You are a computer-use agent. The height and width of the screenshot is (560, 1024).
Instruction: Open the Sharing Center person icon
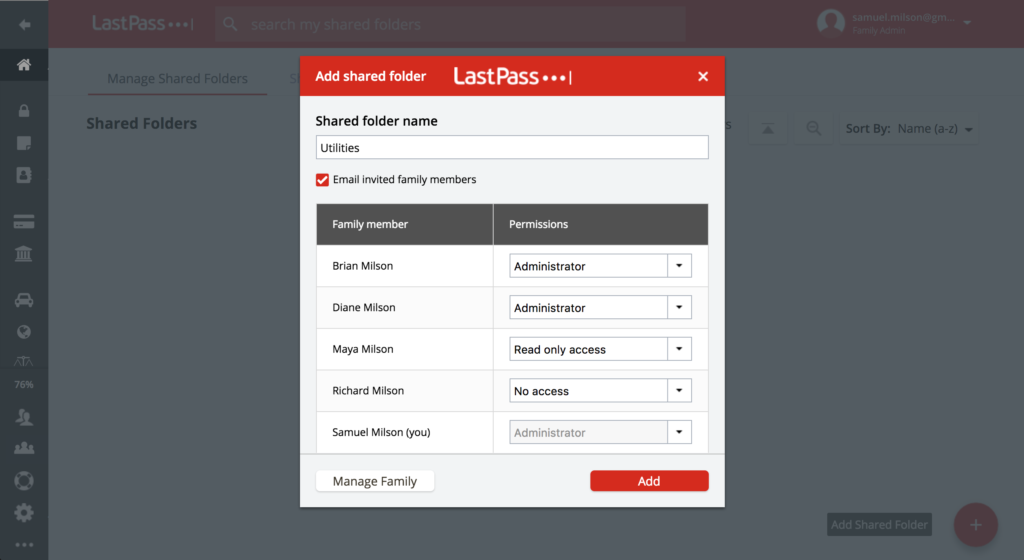(24, 416)
